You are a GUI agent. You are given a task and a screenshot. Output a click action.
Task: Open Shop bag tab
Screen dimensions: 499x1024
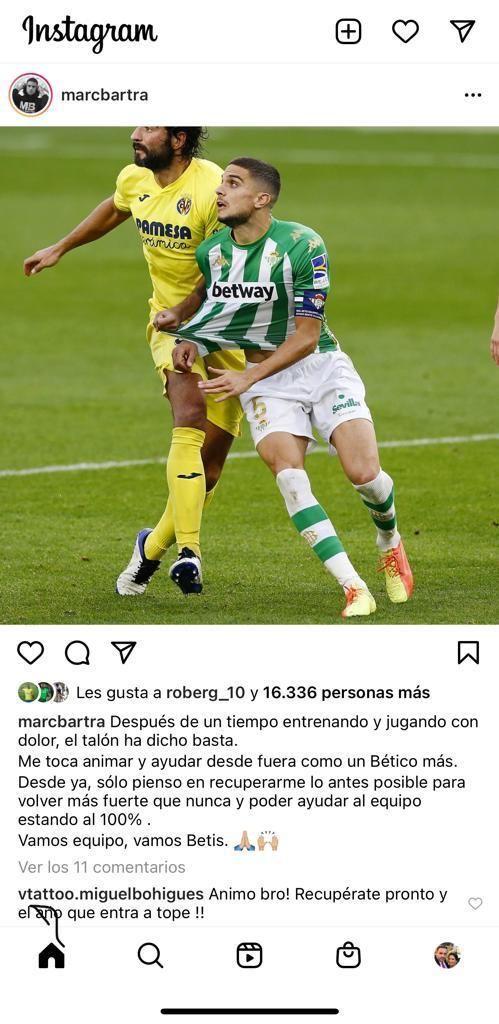(x=348, y=955)
